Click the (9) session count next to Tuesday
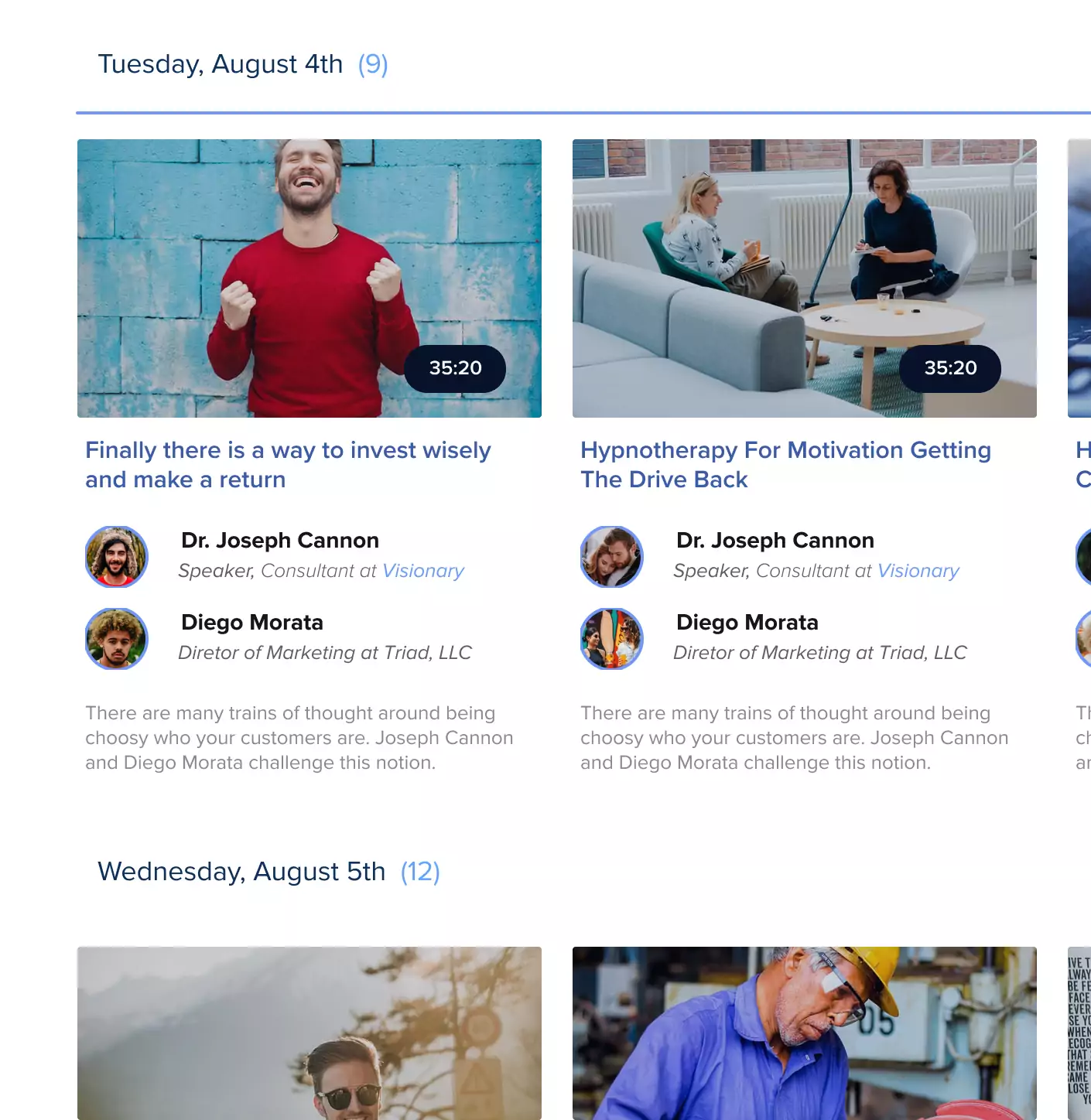This screenshot has width=1091, height=1120. pyautogui.click(x=373, y=64)
